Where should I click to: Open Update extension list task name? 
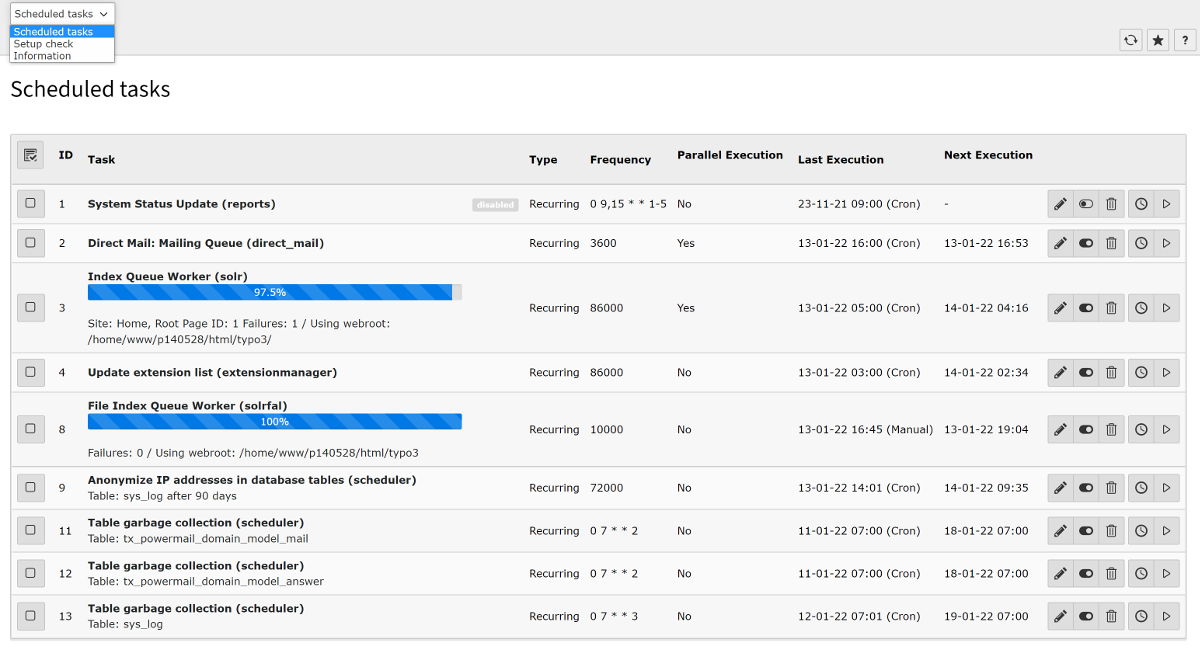(x=212, y=372)
